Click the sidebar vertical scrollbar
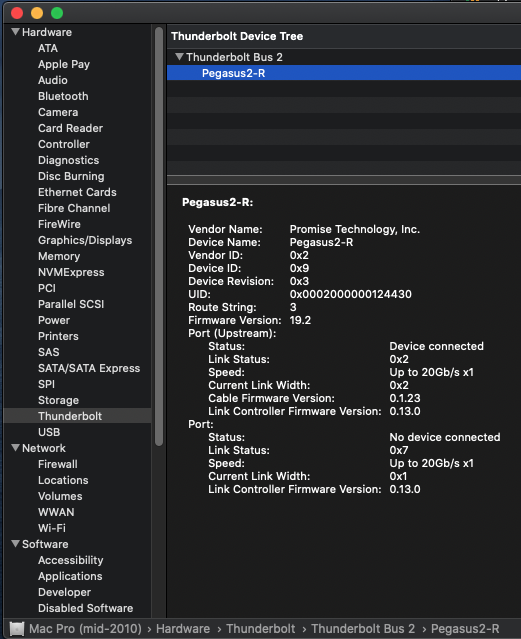Screen dimensions: 521x639 point(159,236)
